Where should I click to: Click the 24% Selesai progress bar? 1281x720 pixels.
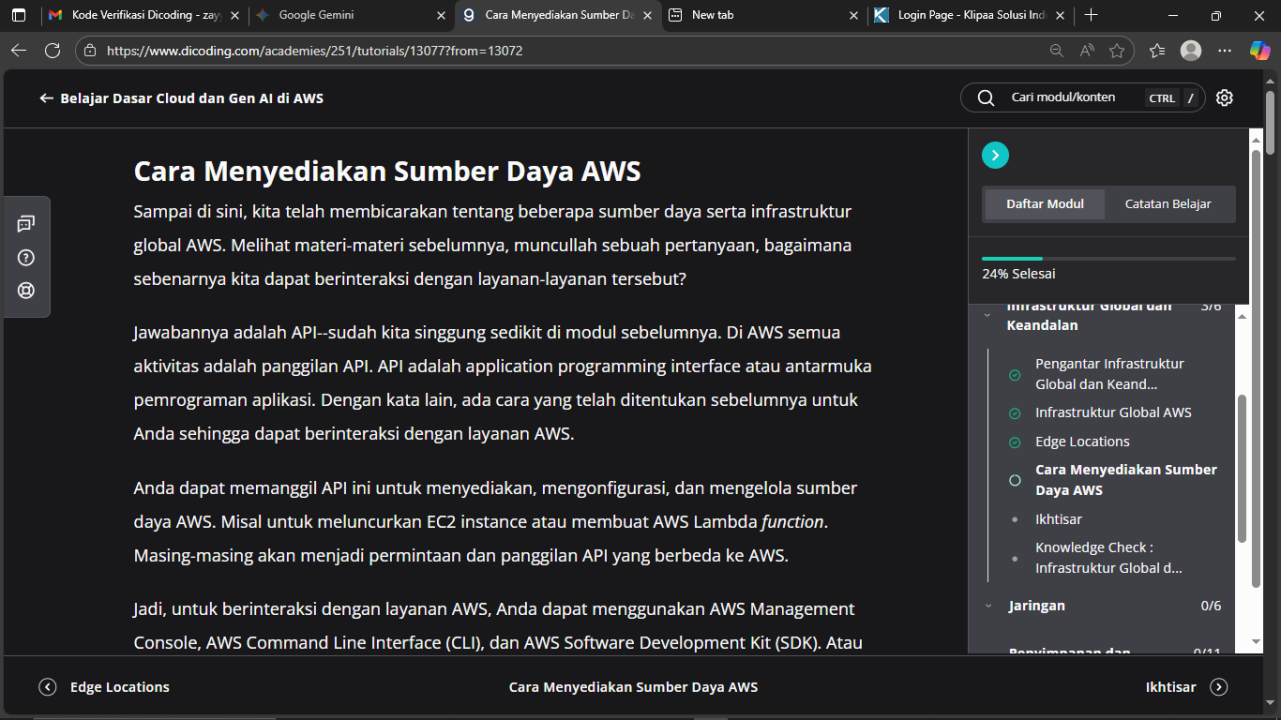coord(1108,259)
